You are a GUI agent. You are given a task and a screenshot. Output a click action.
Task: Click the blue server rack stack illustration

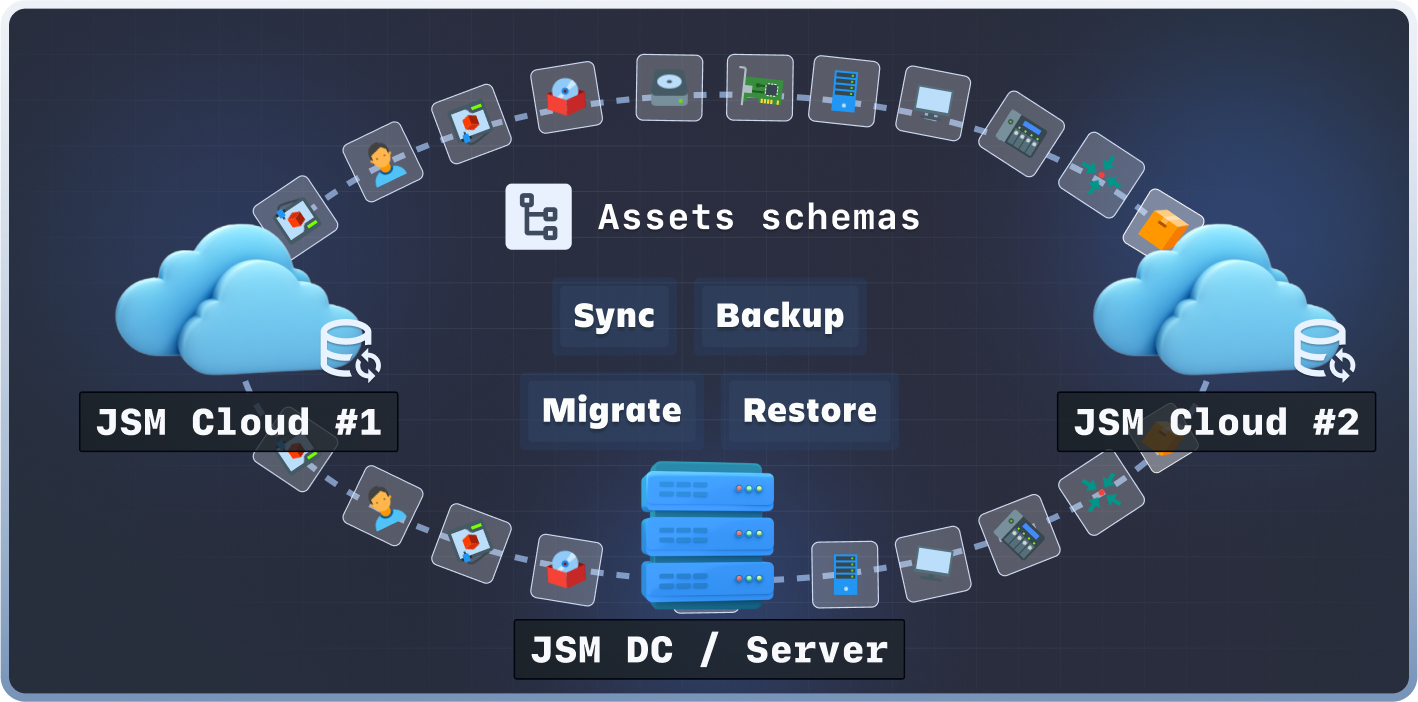(708, 534)
